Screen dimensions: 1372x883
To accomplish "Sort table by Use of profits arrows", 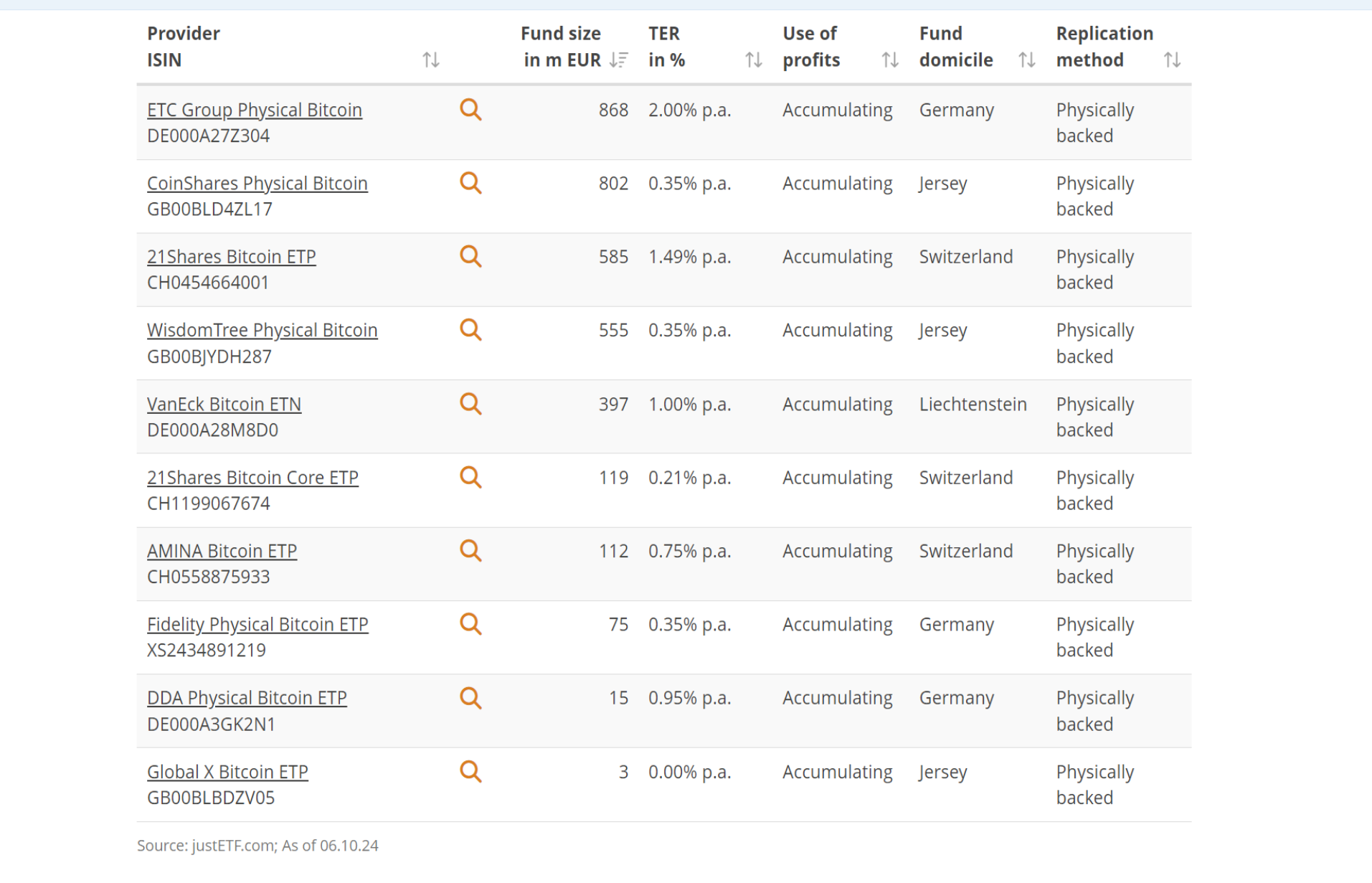I will tap(889, 60).
